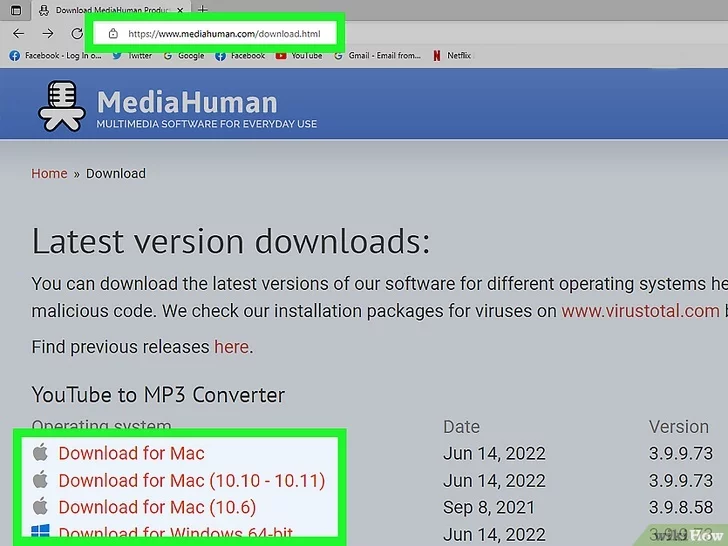Close the Download MediaHuman tab
This screenshot has height=546, width=728.
(x=180, y=10)
